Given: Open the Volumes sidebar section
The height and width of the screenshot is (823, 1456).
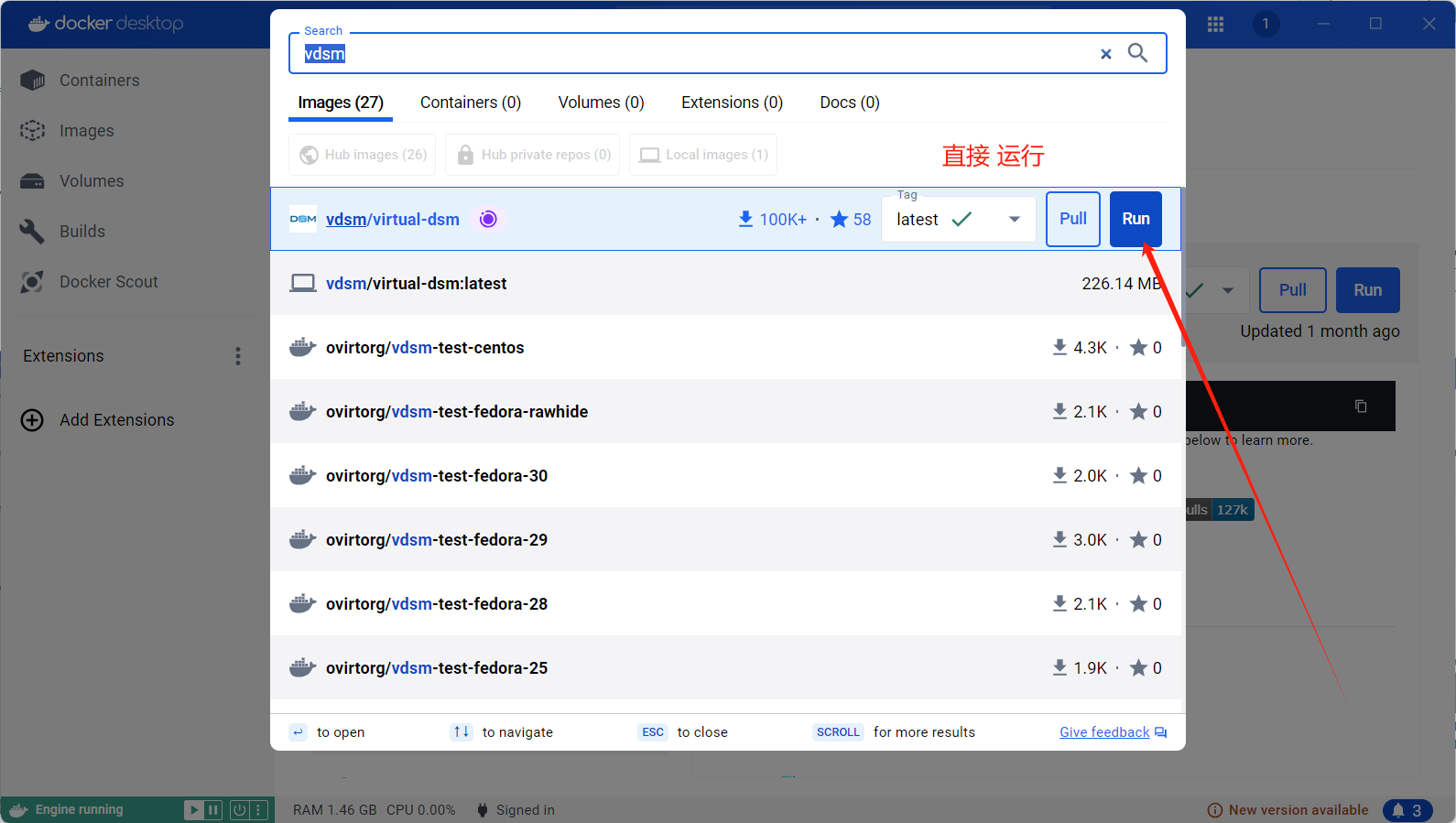Looking at the screenshot, I should click(x=91, y=181).
